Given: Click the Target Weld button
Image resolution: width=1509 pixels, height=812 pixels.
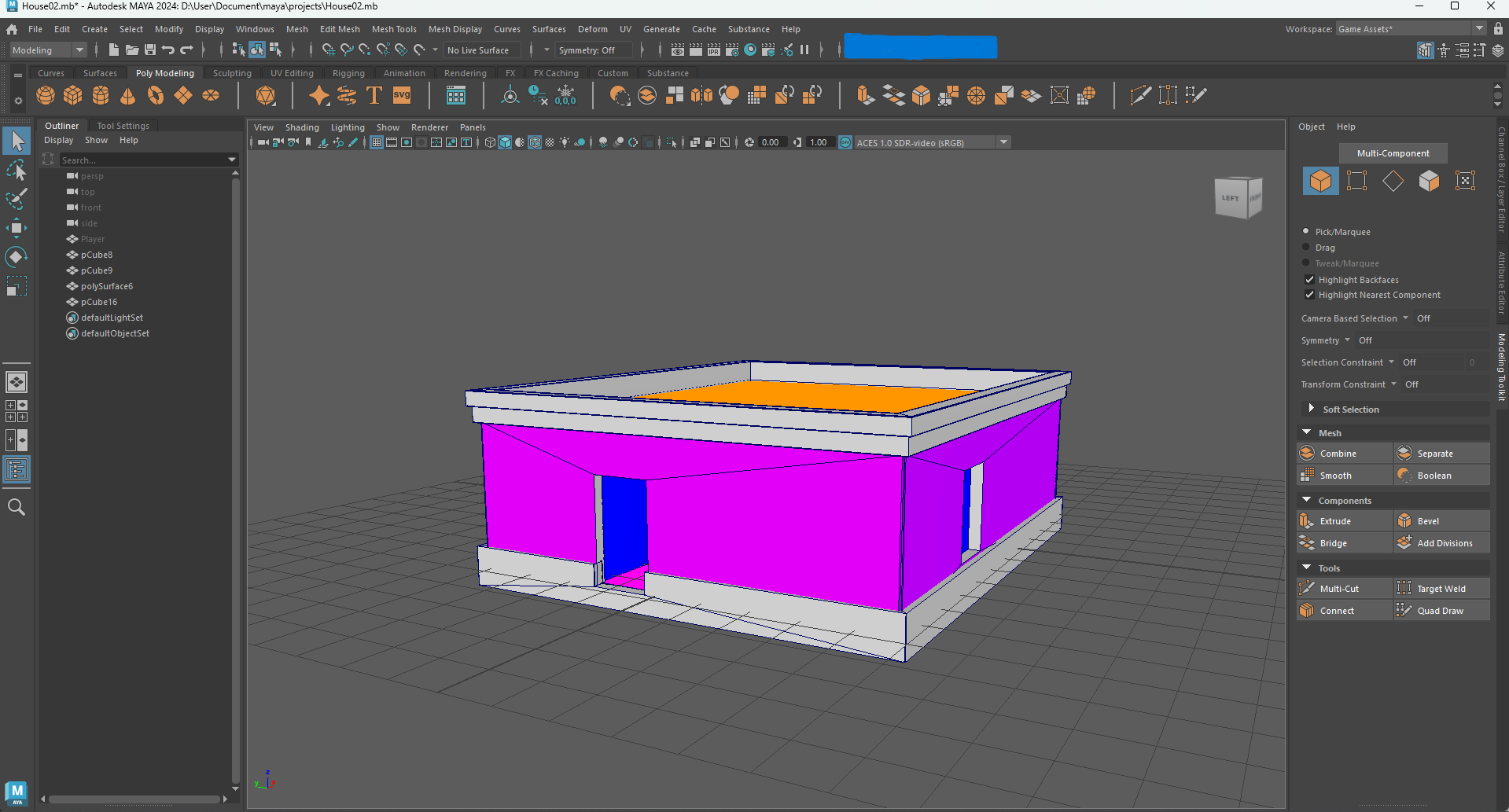Looking at the screenshot, I should tap(1442, 589).
